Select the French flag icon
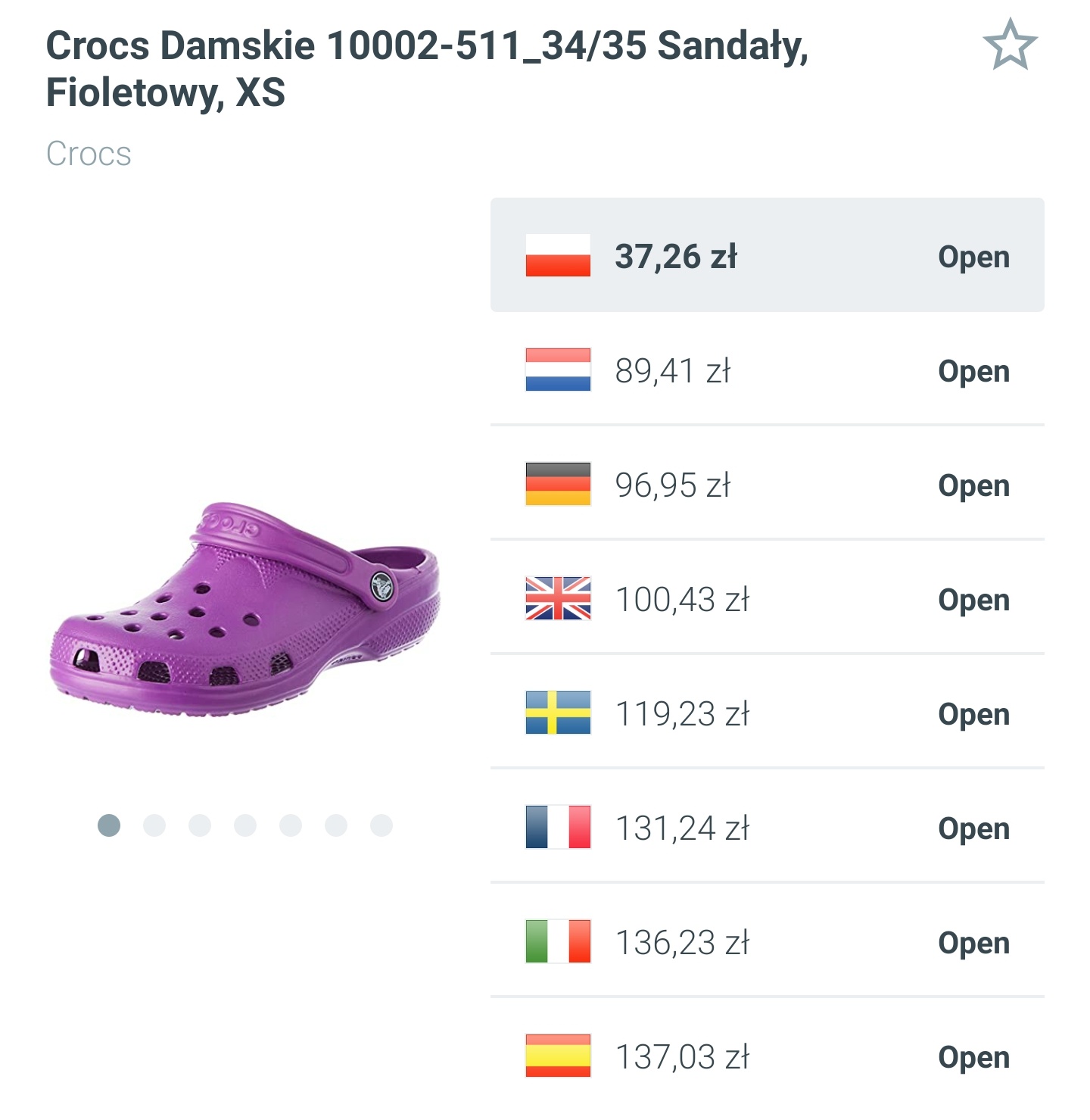This screenshot has height=1120, width=1090. pyautogui.click(x=558, y=828)
